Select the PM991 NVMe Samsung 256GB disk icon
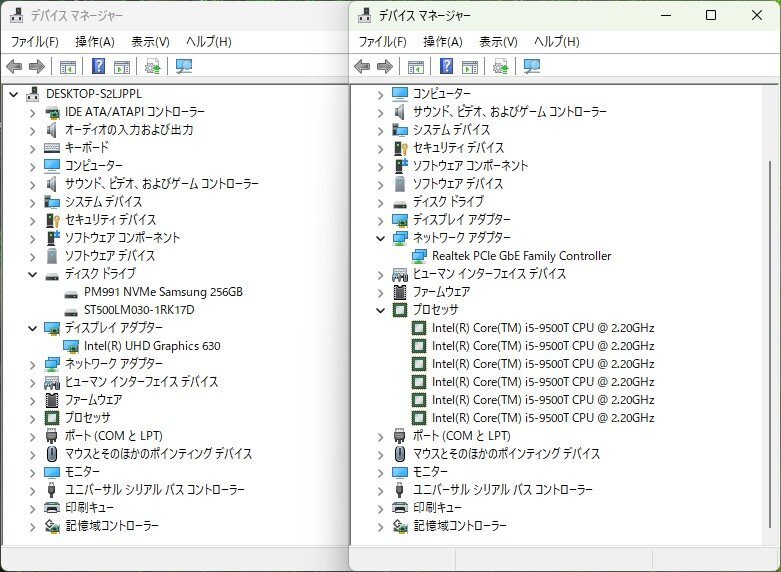This screenshot has width=781, height=572. point(71,294)
